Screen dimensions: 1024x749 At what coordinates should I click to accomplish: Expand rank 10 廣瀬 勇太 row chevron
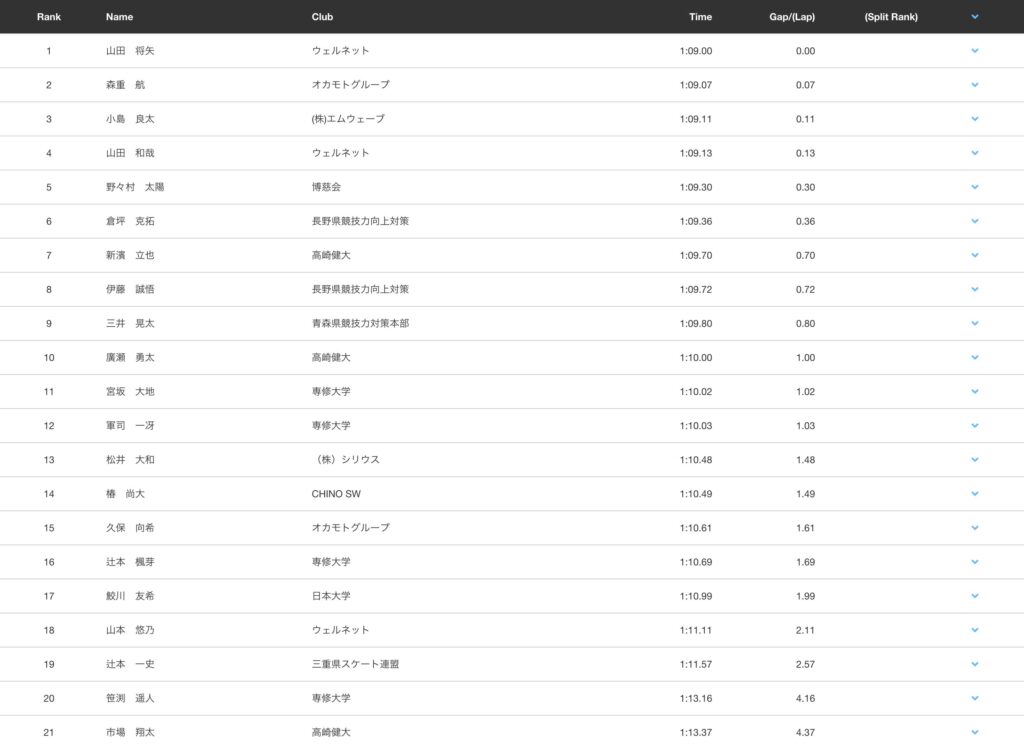click(974, 357)
